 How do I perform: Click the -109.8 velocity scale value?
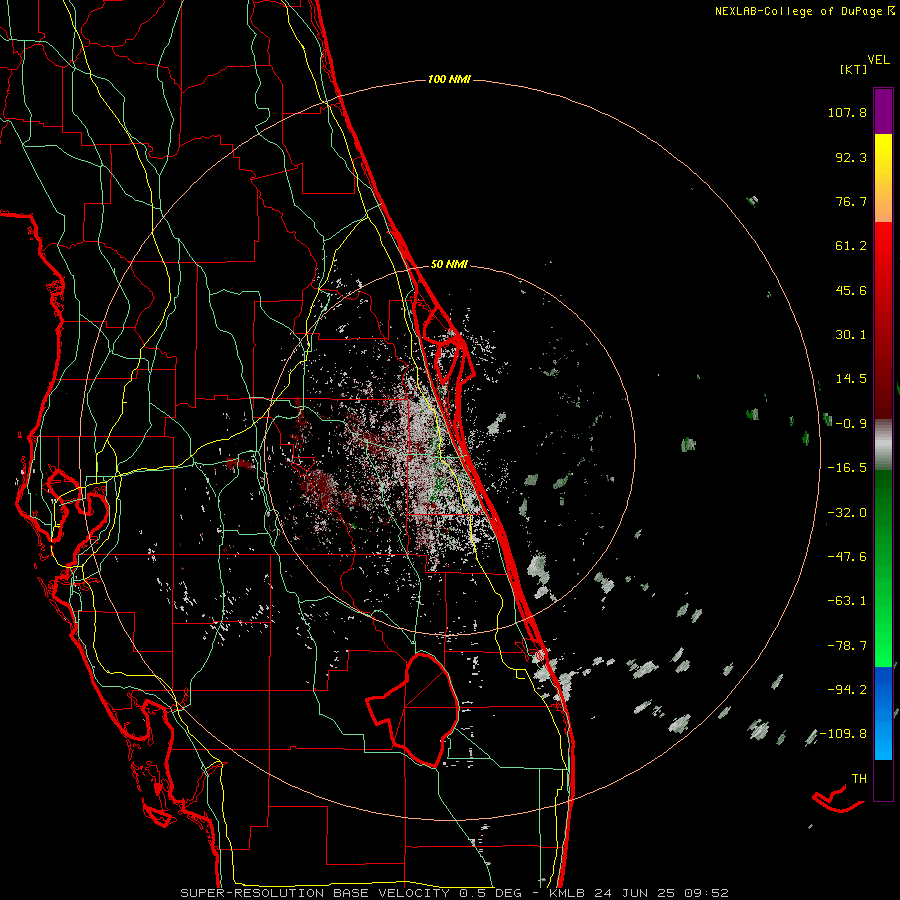pos(843,734)
